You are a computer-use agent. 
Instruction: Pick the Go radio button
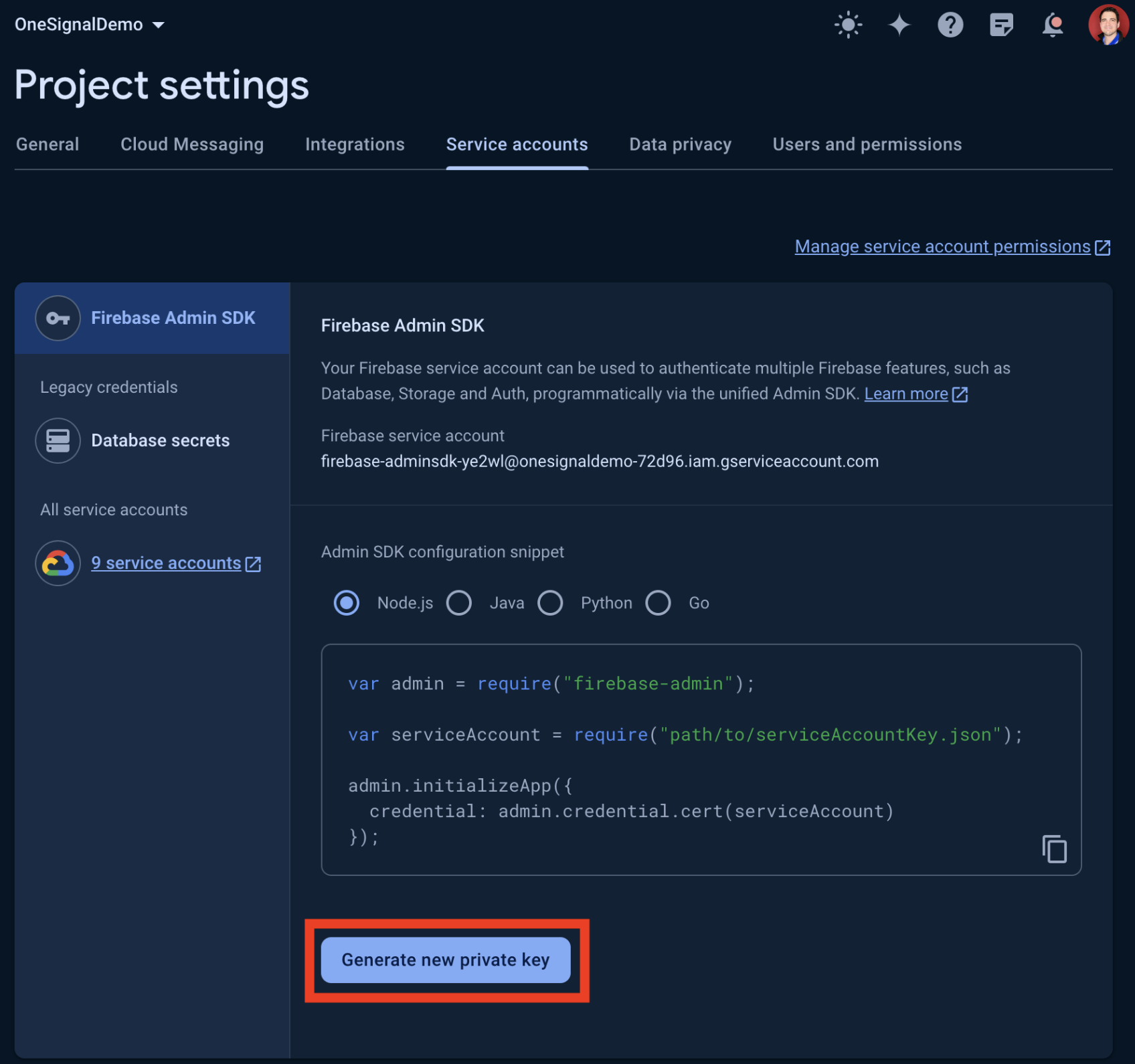click(658, 603)
